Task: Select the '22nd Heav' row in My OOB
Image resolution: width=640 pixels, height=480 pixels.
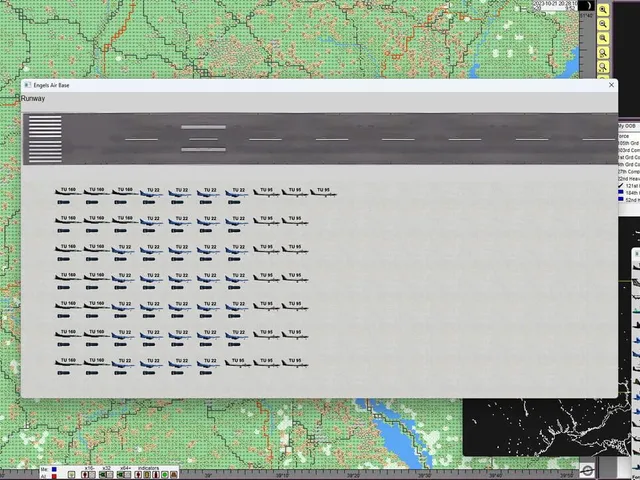Action: pos(629,179)
